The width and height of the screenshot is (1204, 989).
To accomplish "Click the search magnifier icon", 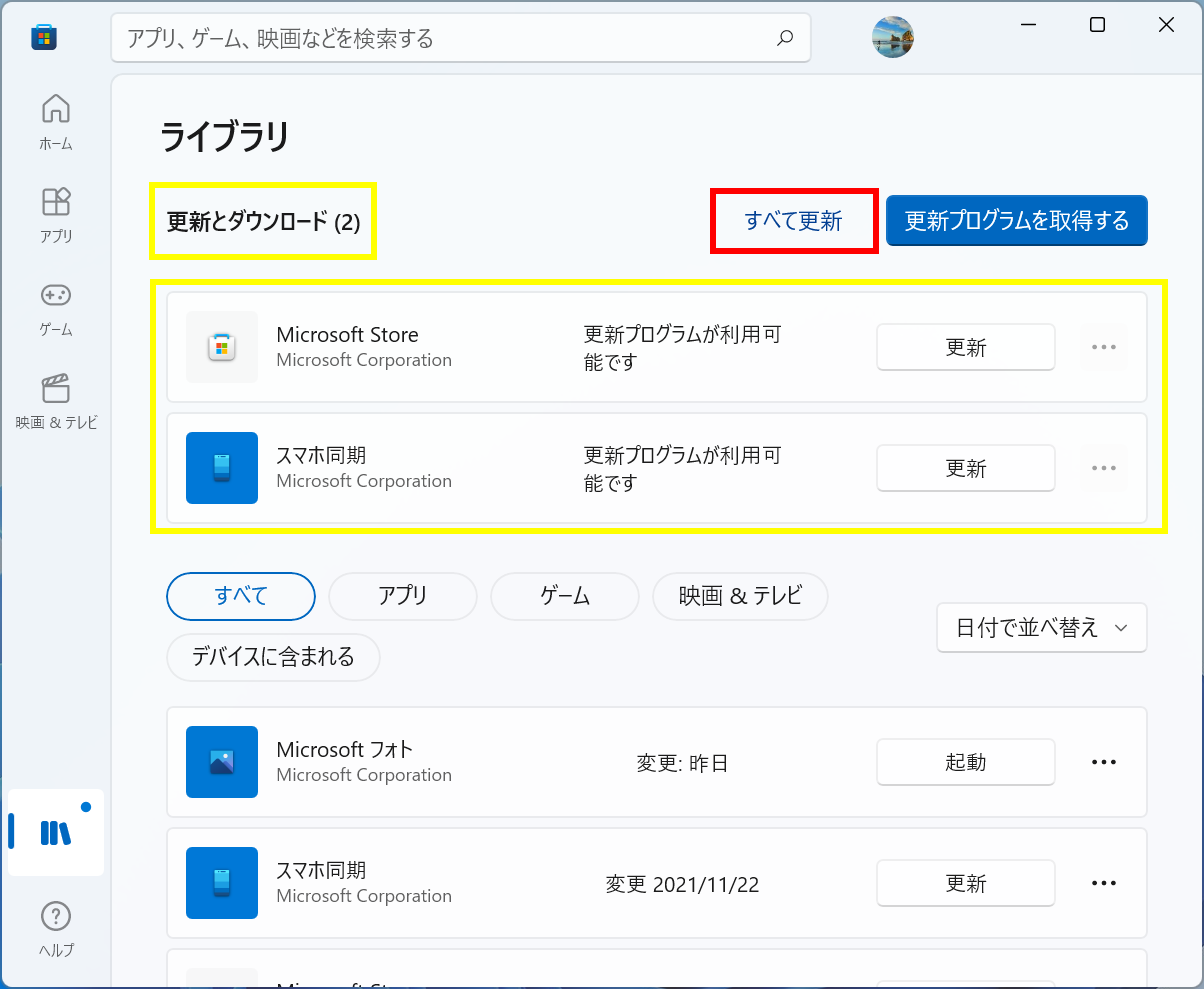I will coord(785,38).
